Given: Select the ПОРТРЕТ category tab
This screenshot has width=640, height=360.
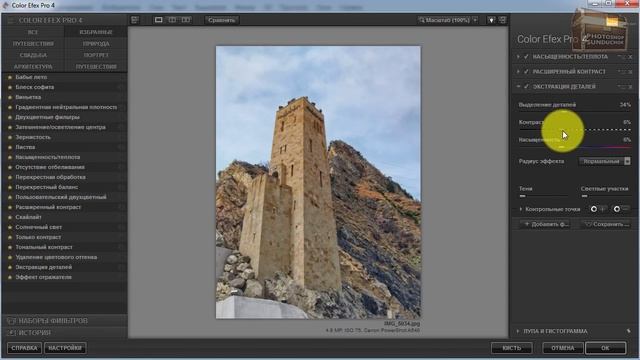Looking at the screenshot, I should 96,55.
